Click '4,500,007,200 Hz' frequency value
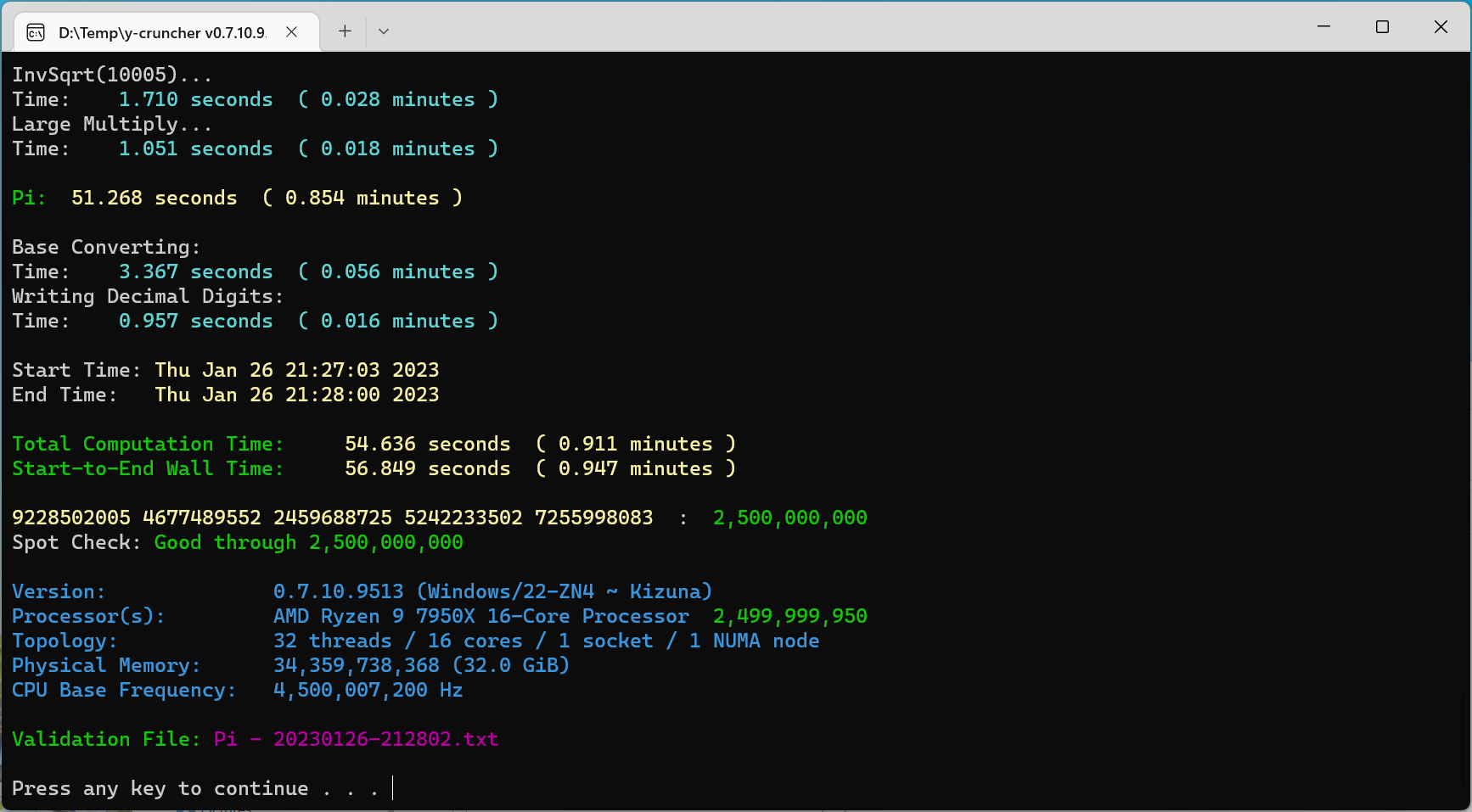1472x812 pixels. 368,690
